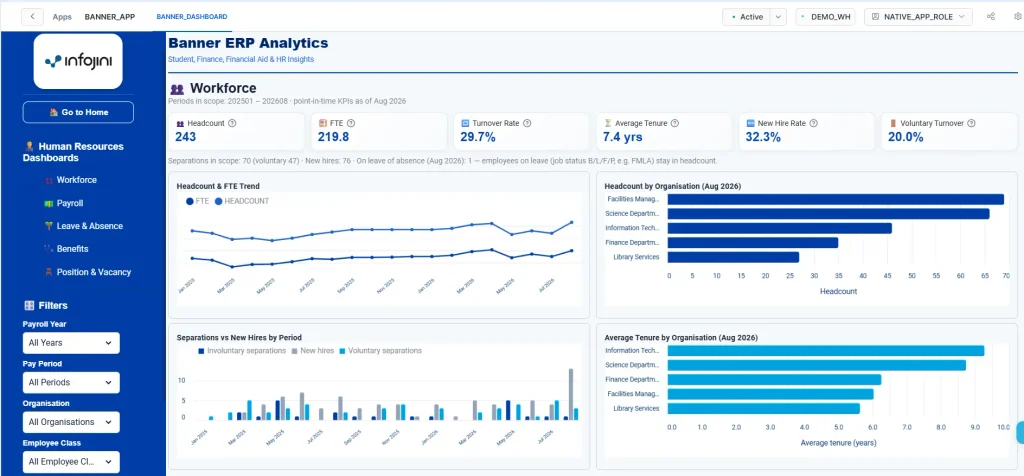Image resolution: width=1024 pixels, height=476 pixels.
Task: Click the Voluntary Turnover door icon
Action: [x=893, y=123]
